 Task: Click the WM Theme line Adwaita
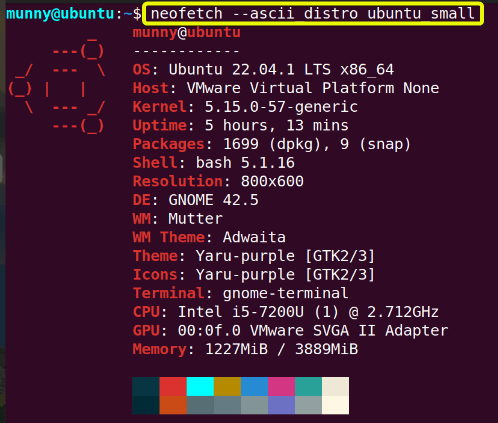coord(209,238)
